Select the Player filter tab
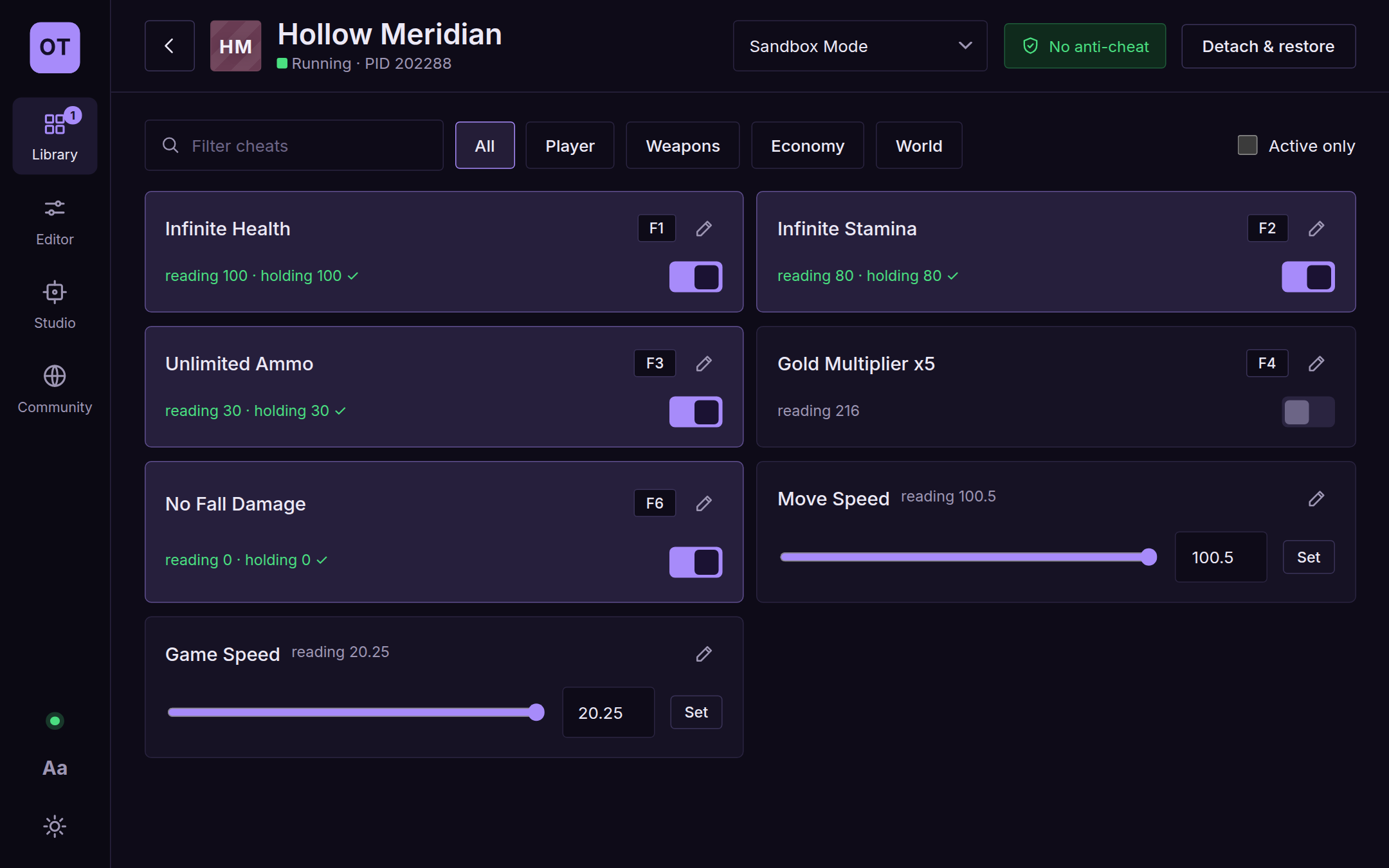Screen dimensions: 1389x868 (570, 145)
